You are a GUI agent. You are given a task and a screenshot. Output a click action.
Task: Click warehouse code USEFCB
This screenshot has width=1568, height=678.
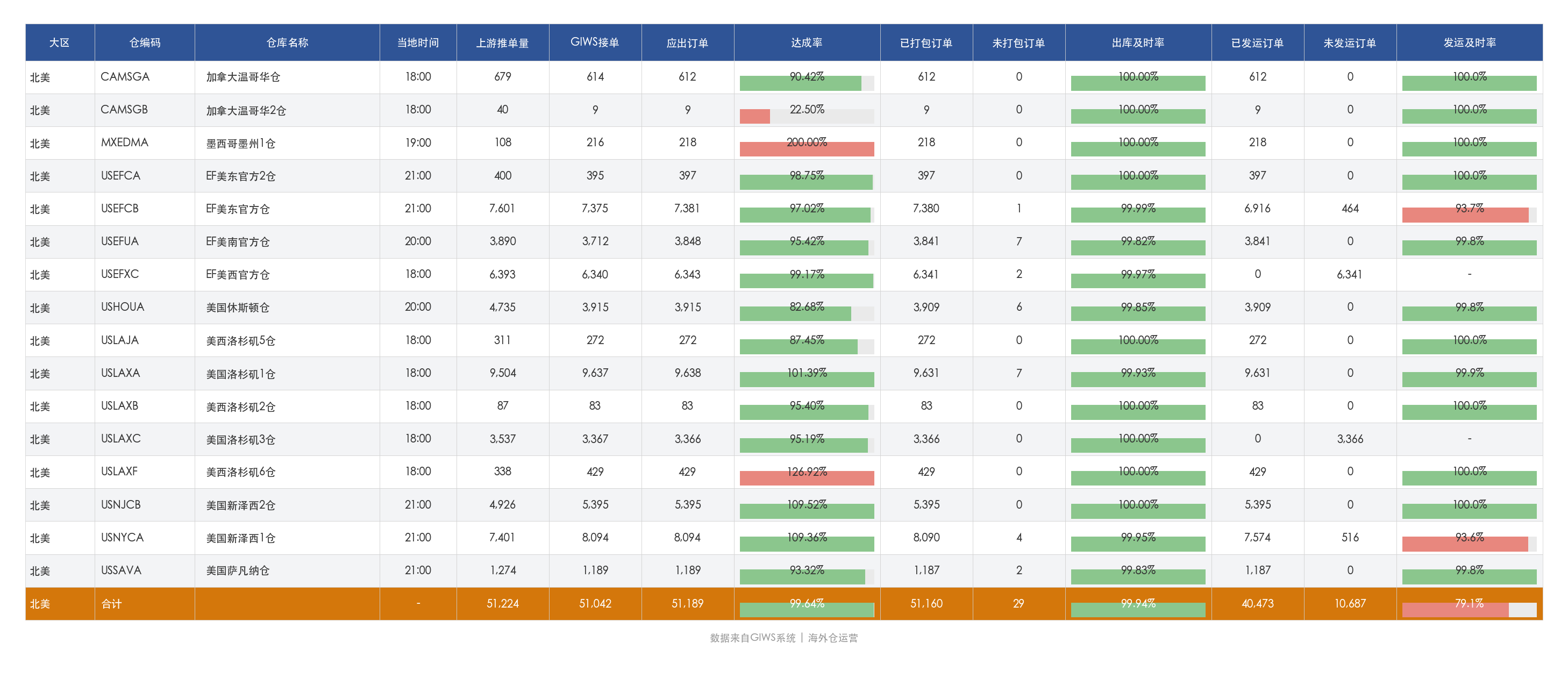pos(120,208)
